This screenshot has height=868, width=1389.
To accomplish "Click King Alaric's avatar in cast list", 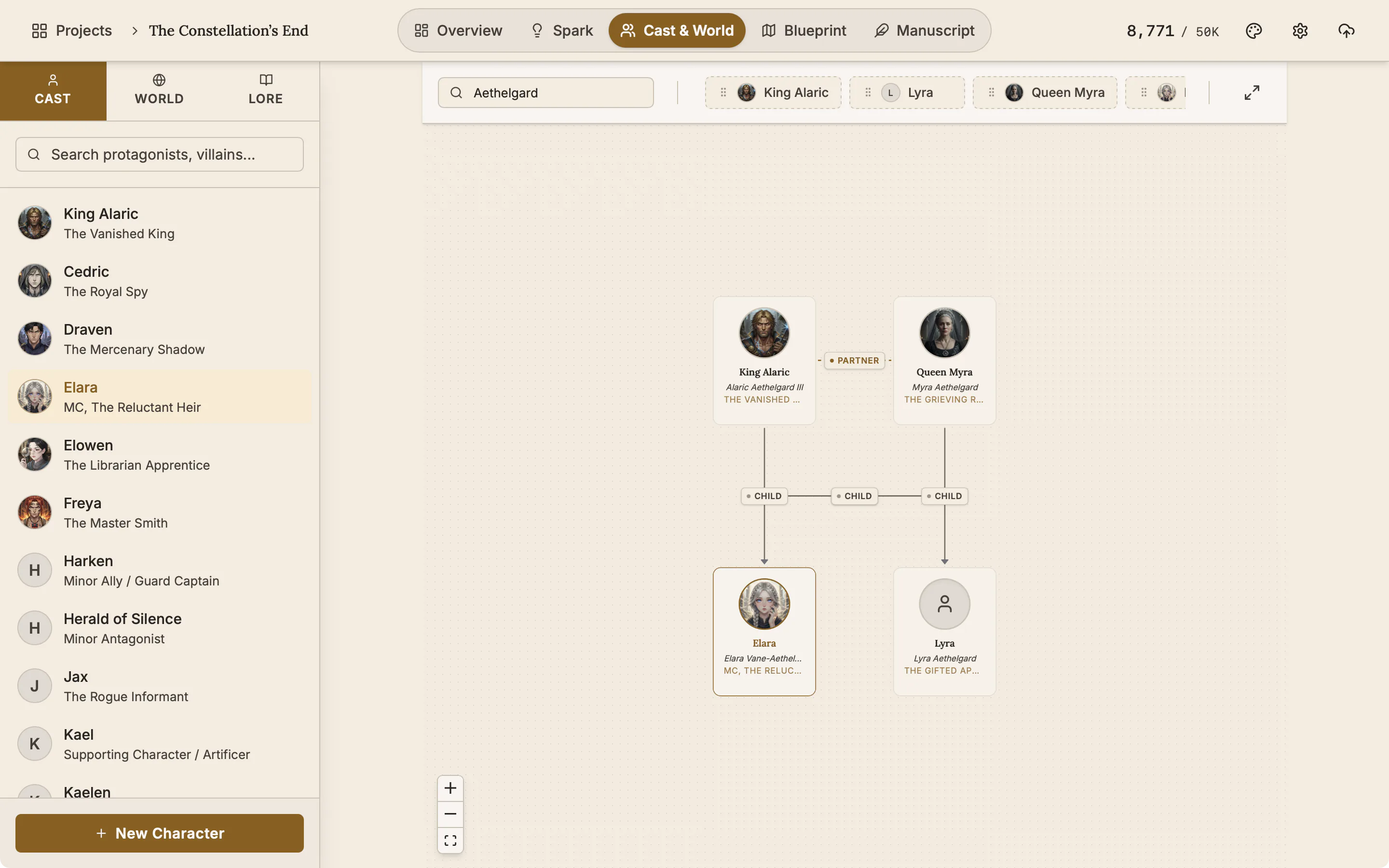I will [34, 223].
